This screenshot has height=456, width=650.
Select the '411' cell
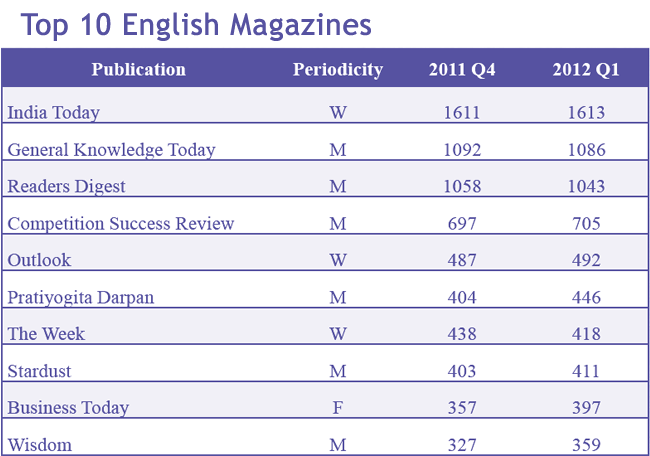tap(586, 371)
